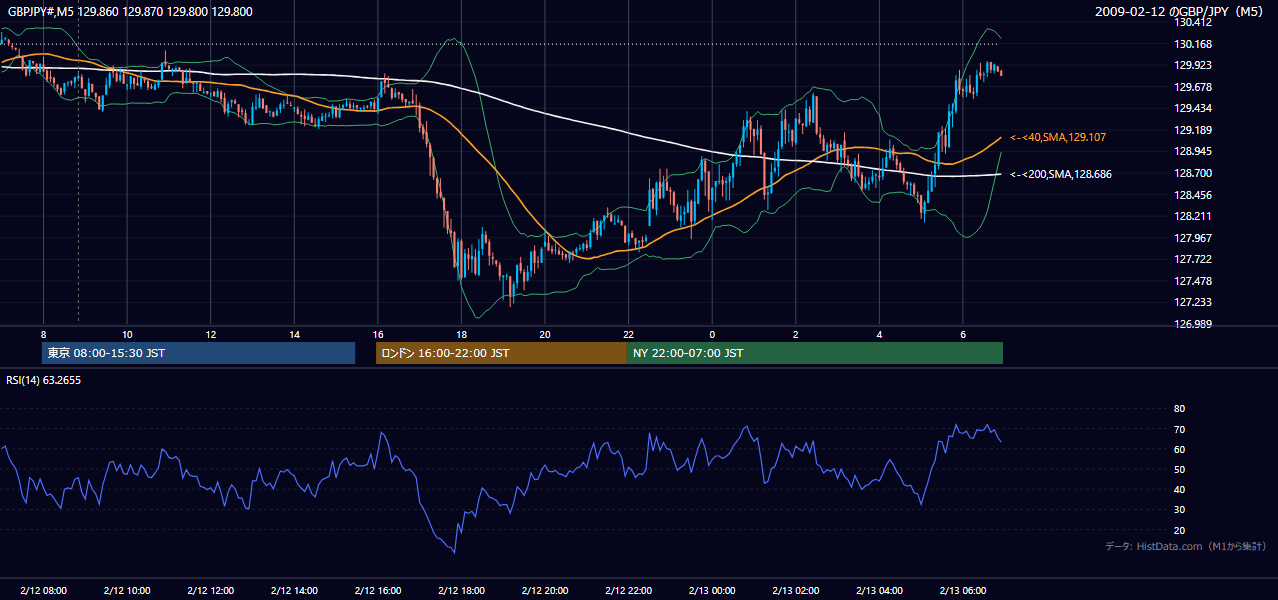Image resolution: width=1278 pixels, height=600 pixels.
Task: Click the 2/12 14:00 time label
Action: (x=294, y=590)
